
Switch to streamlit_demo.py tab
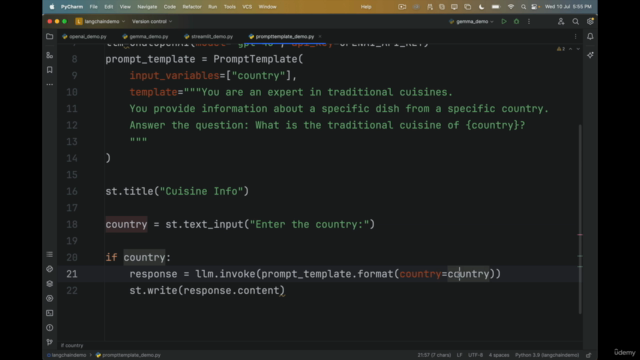[209, 36]
